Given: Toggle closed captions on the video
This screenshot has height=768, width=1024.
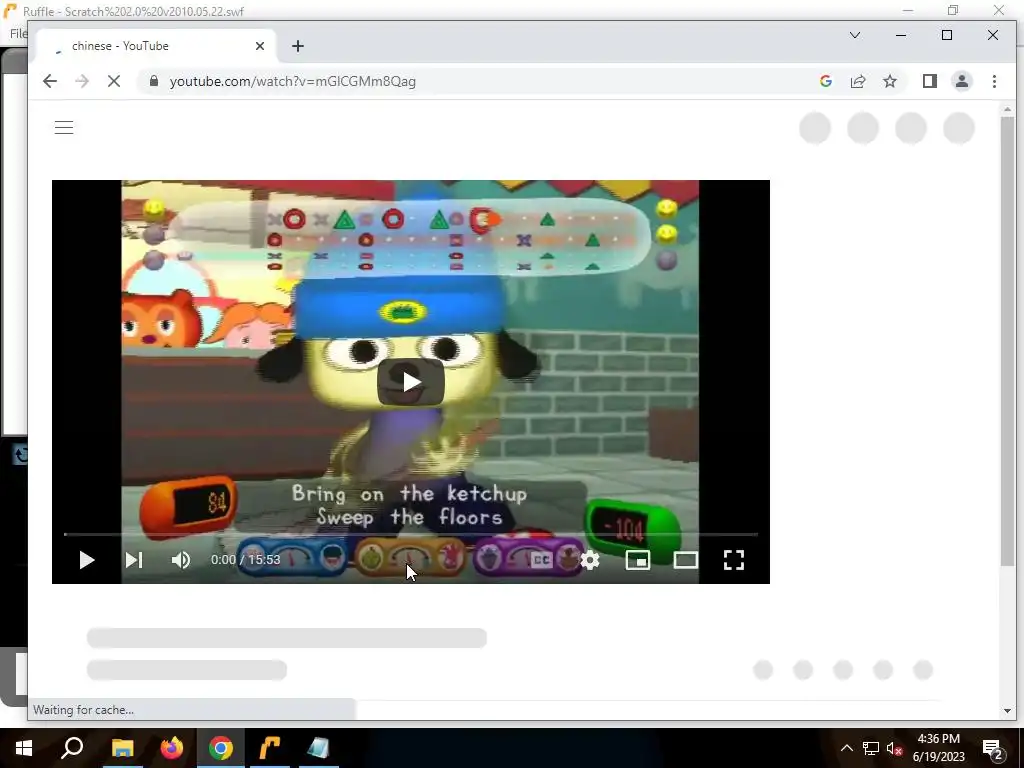Looking at the screenshot, I should (x=541, y=560).
